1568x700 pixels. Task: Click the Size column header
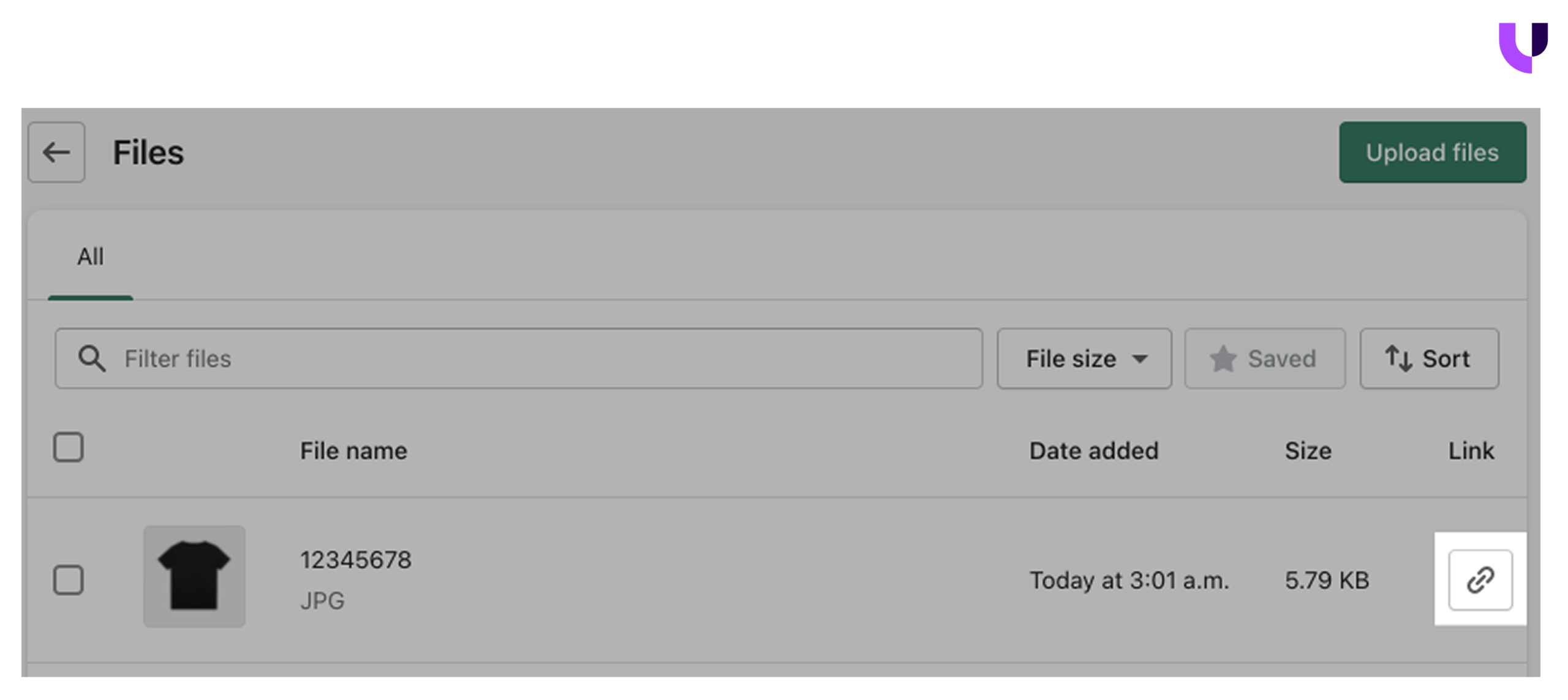(1307, 451)
